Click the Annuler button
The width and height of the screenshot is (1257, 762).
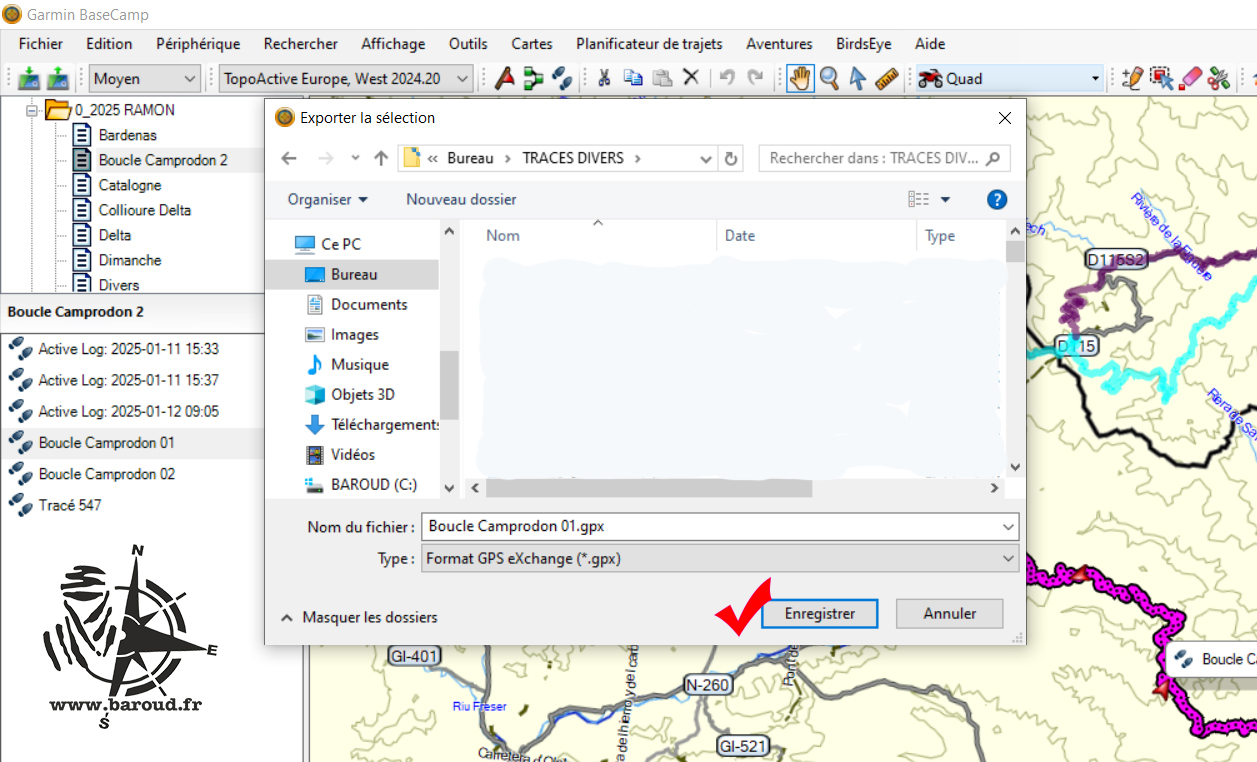click(x=949, y=613)
